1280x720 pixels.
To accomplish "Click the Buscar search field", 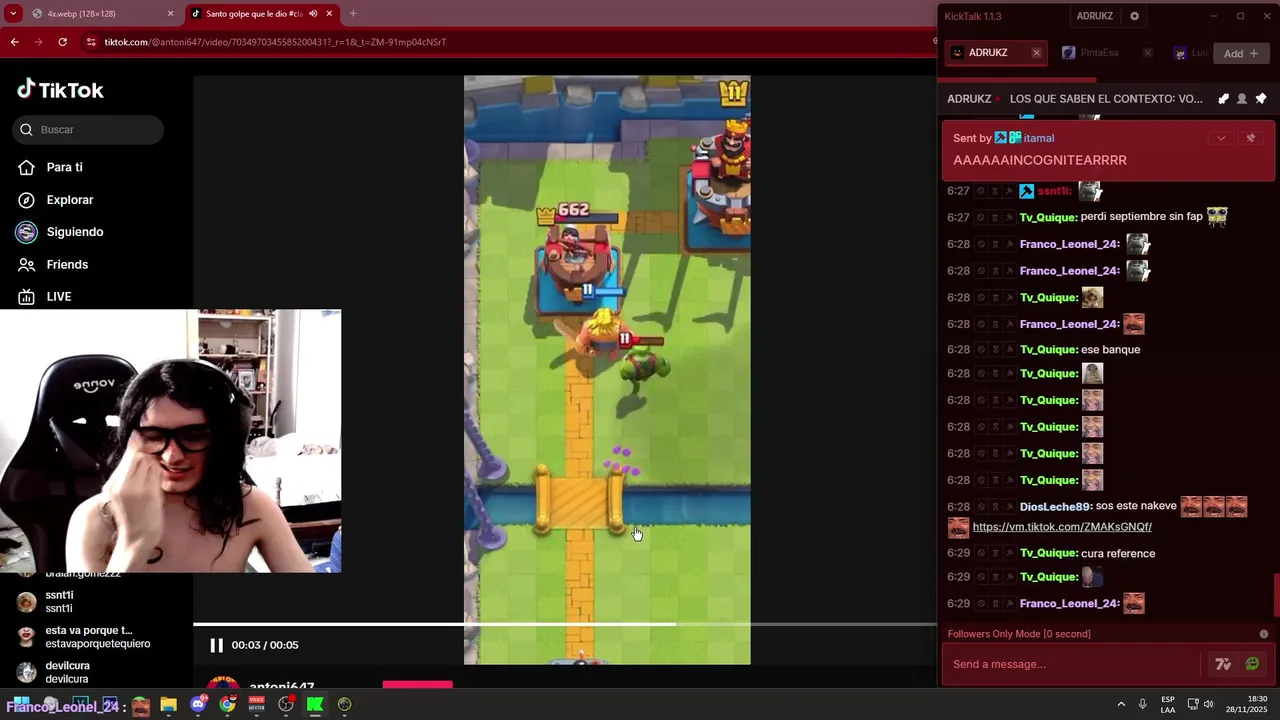I will tap(88, 130).
